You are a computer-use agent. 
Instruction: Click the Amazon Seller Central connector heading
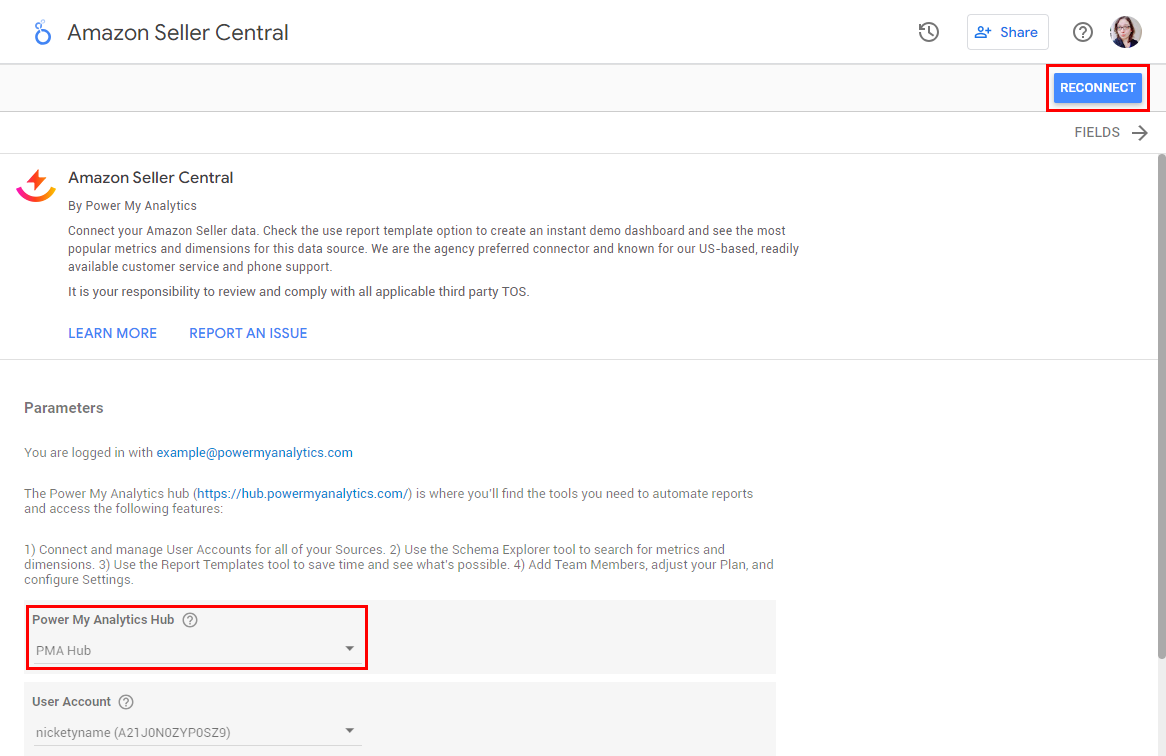point(151,177)
